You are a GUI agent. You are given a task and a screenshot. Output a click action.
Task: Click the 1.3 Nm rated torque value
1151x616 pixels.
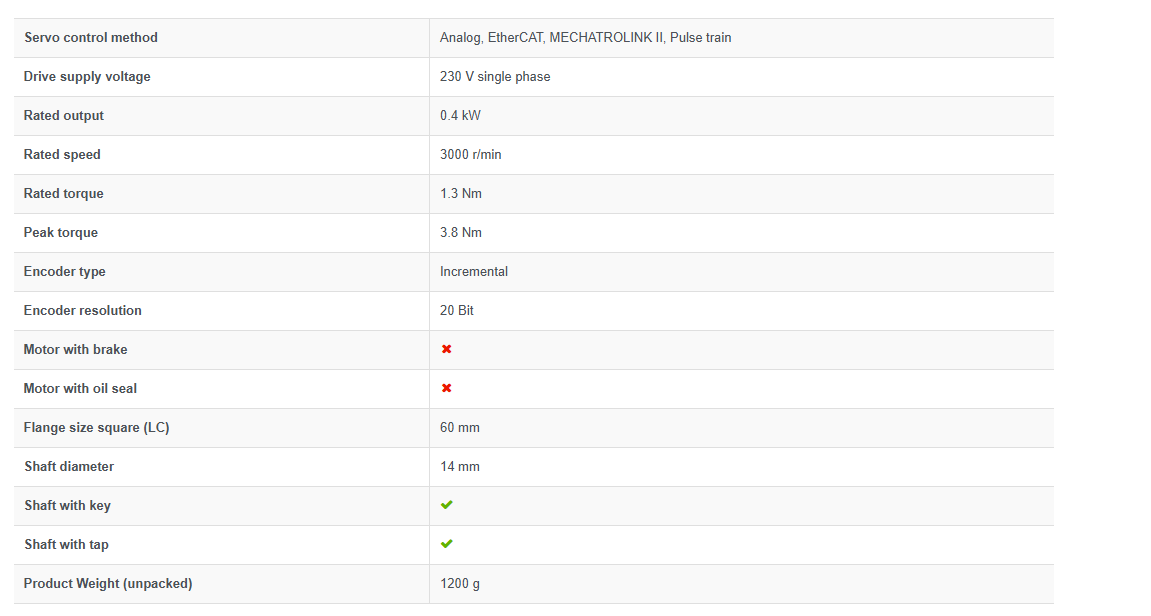(461, 194)
